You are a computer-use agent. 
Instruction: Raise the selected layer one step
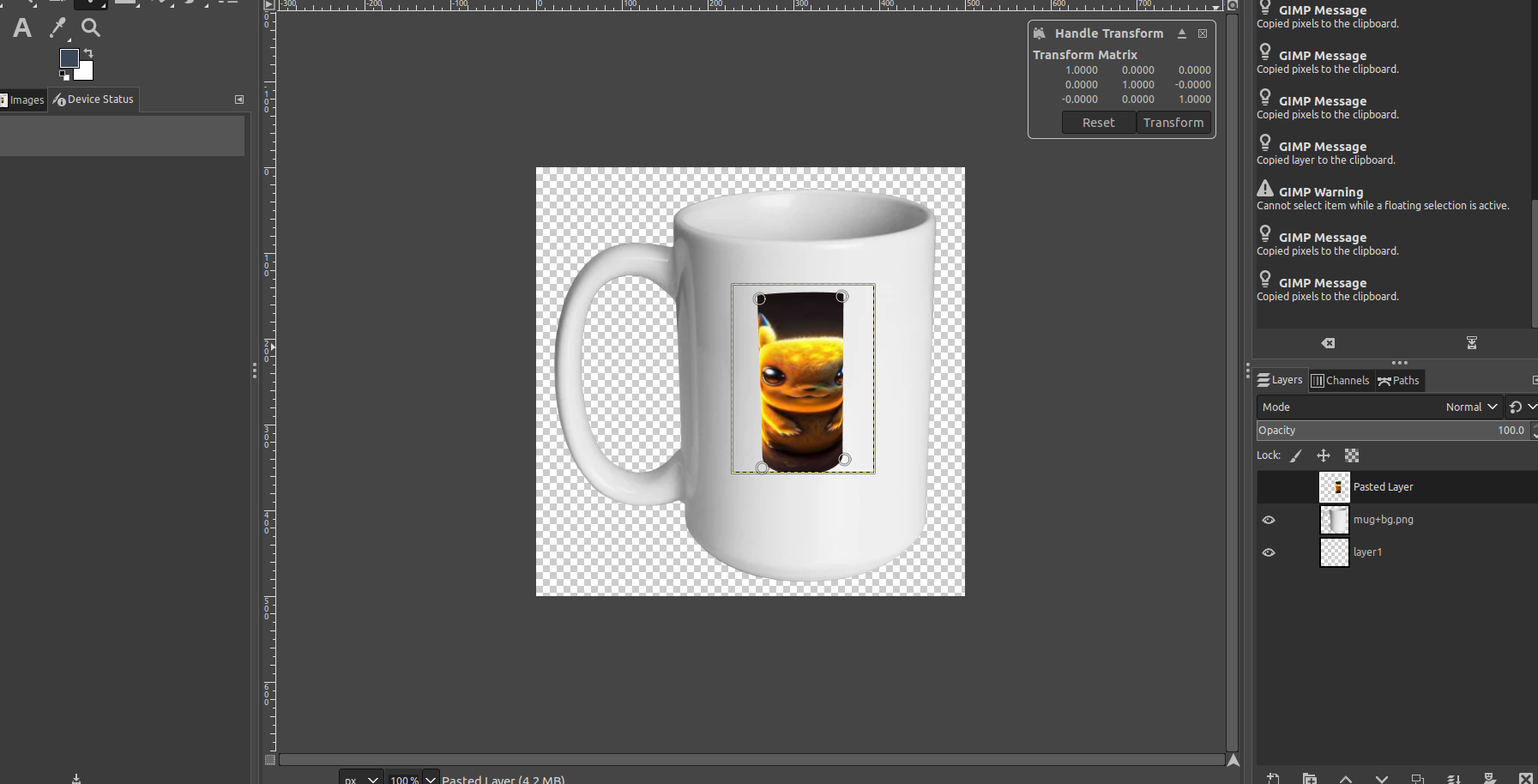coord(1345,778)
